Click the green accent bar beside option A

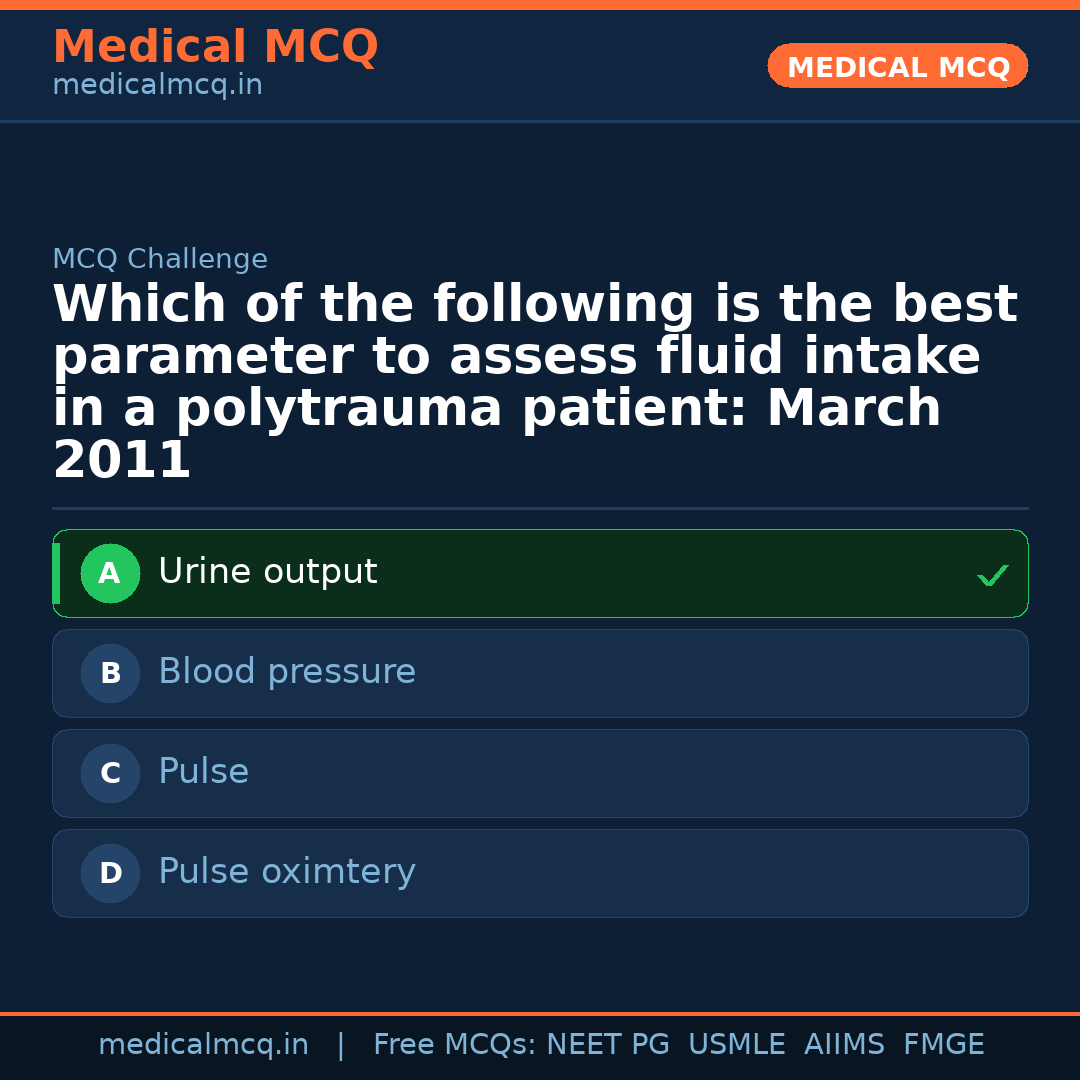(55, 573)
